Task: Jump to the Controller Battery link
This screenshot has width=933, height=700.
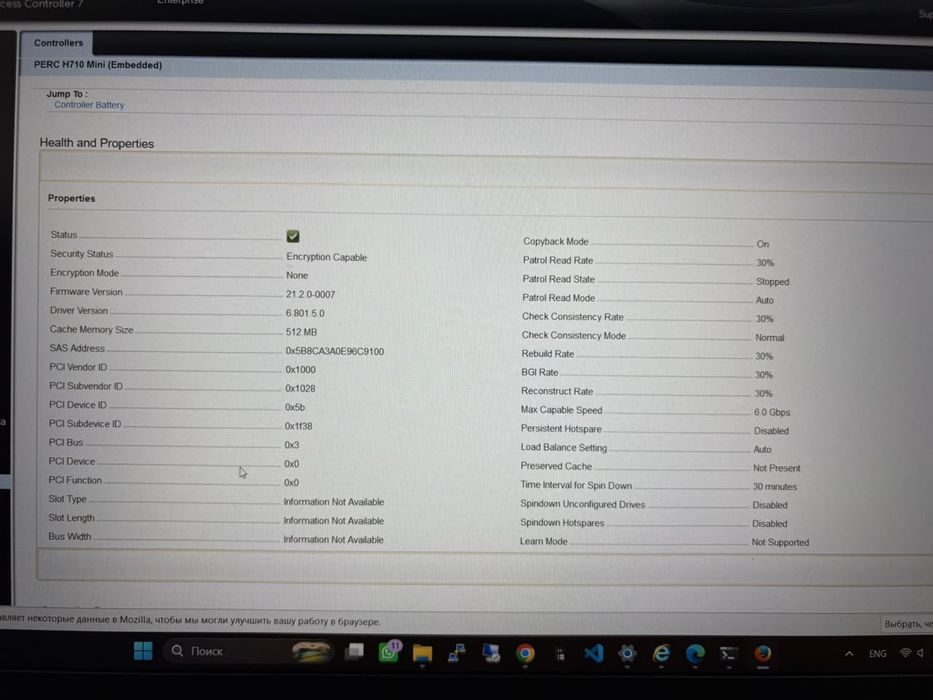Action: 89,105
